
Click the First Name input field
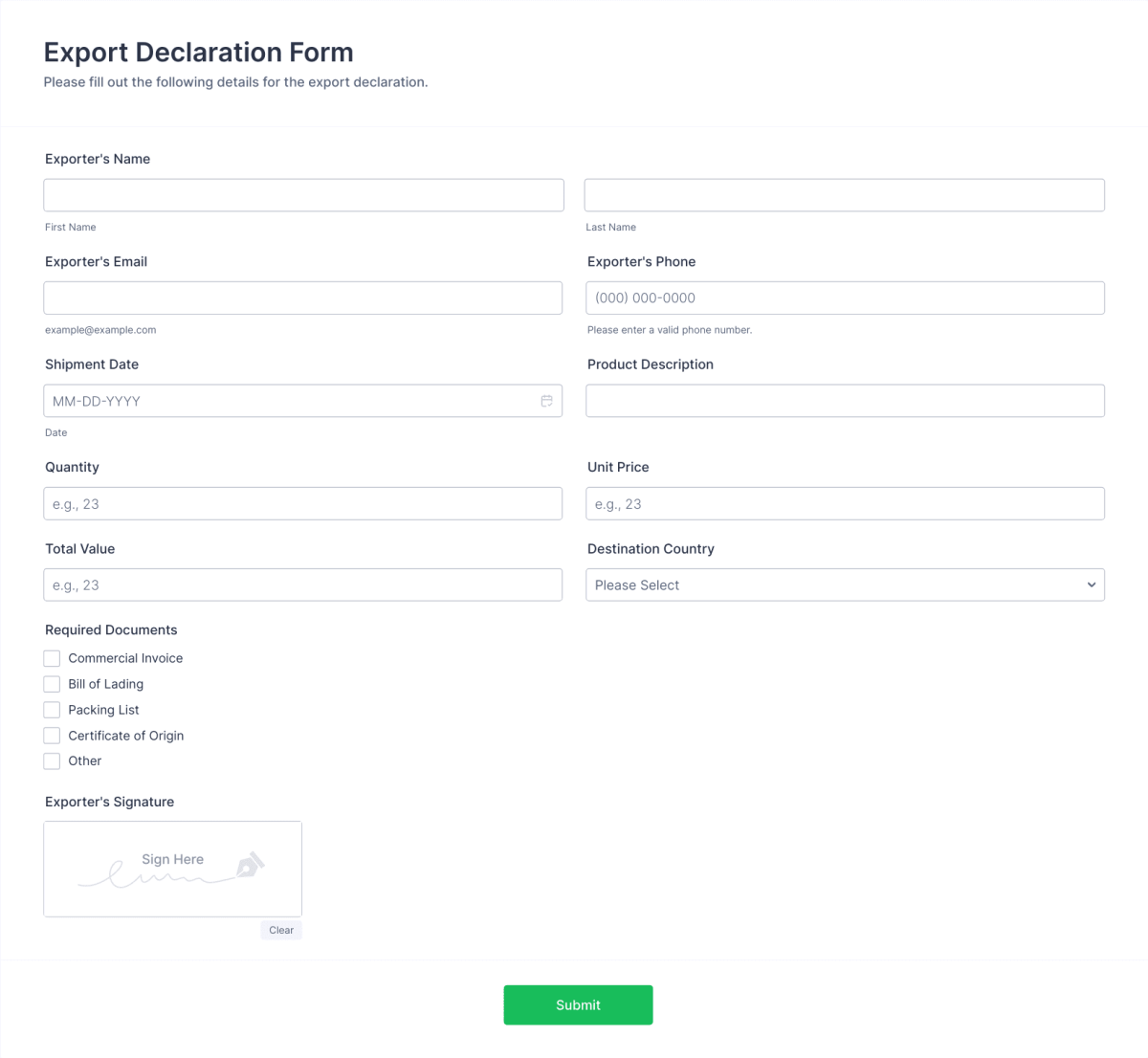click(x=303, y=194)
